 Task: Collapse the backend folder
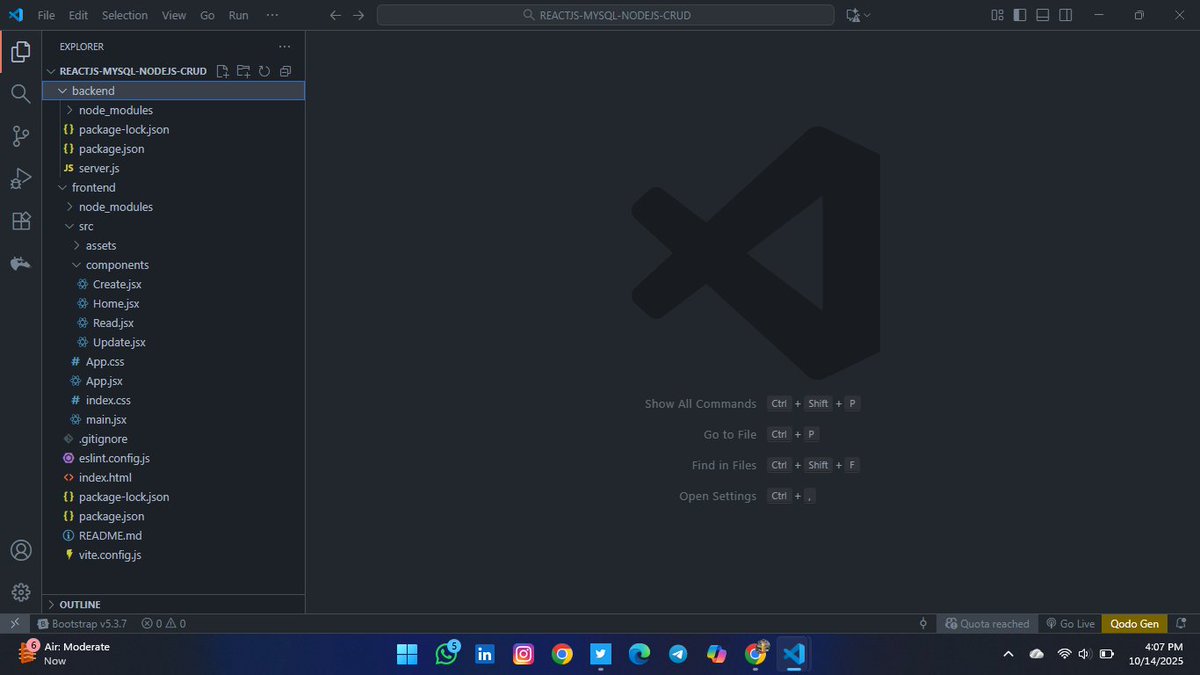click(174, 91)
